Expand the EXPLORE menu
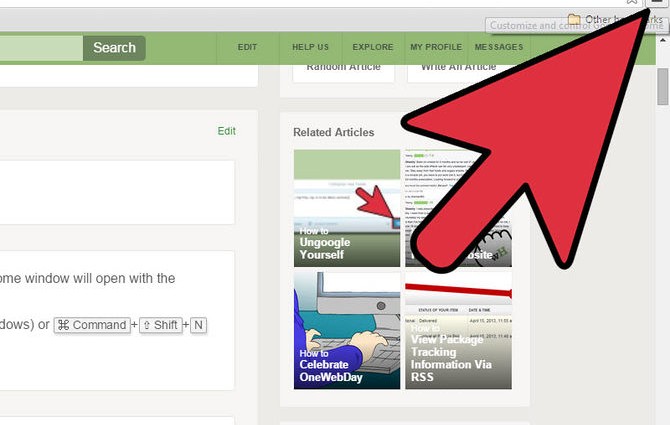 click(372, 47)
